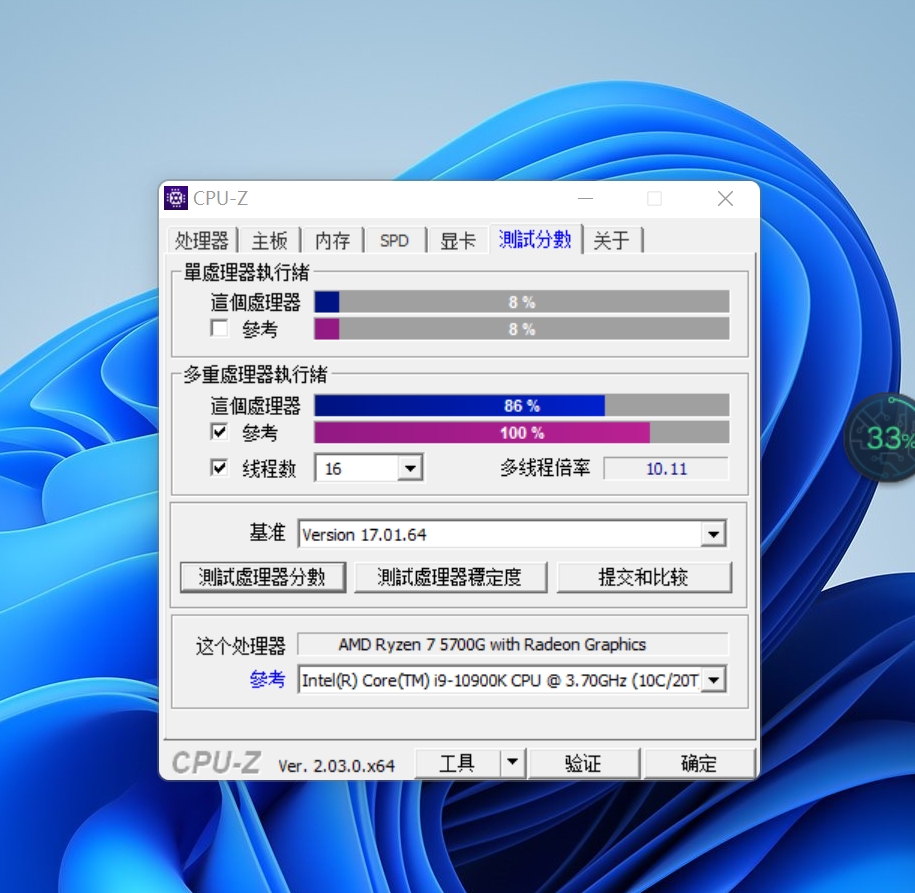Image resolution: width=915 pixels, height=893 pixels.
Task: Click the AMD Ryzen 7 5700G processor field
Action: (512, 644)
